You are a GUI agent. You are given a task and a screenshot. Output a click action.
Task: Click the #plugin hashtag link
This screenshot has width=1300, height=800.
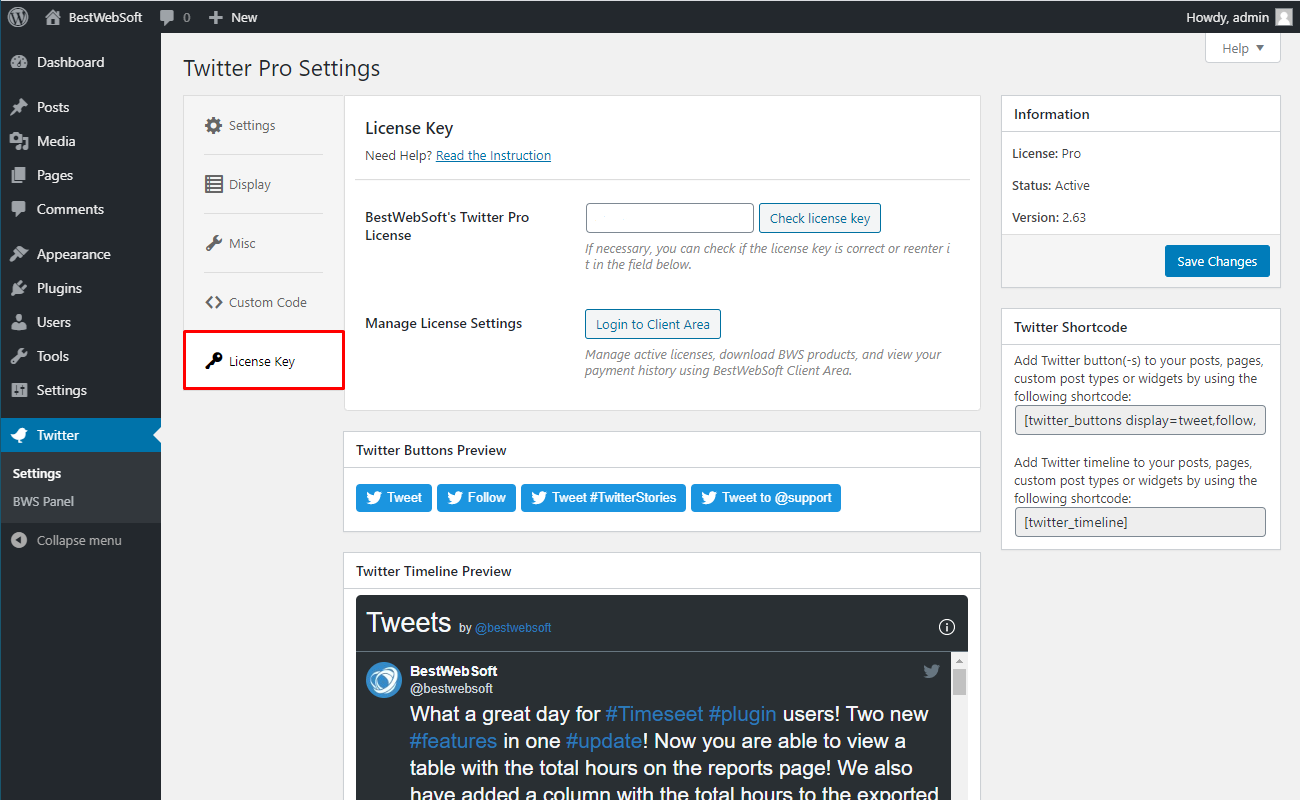pos(743,714)
